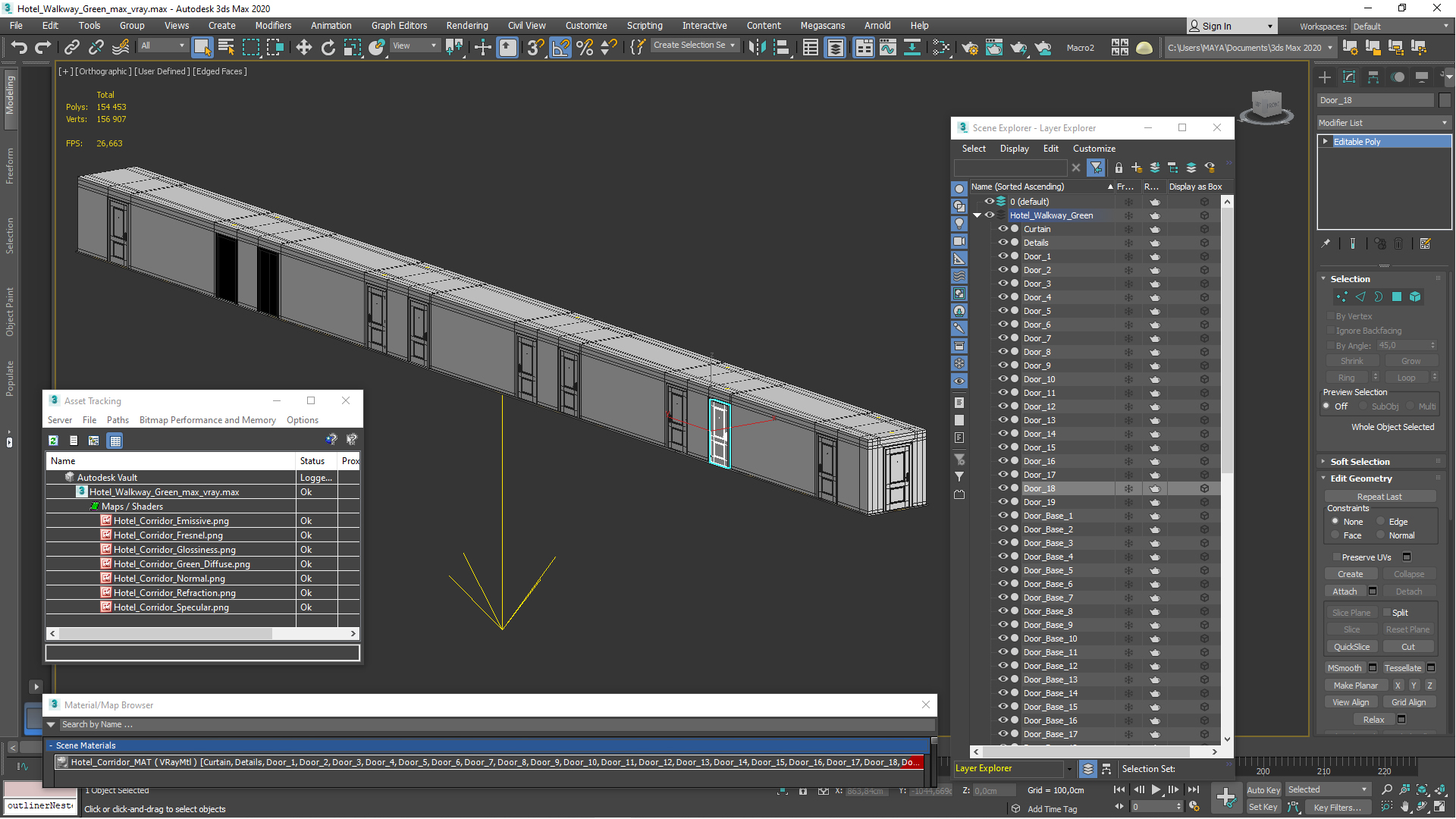Click the Door_18 object color swatch
1456x819 pixels.
click(x=1445, y=100)
